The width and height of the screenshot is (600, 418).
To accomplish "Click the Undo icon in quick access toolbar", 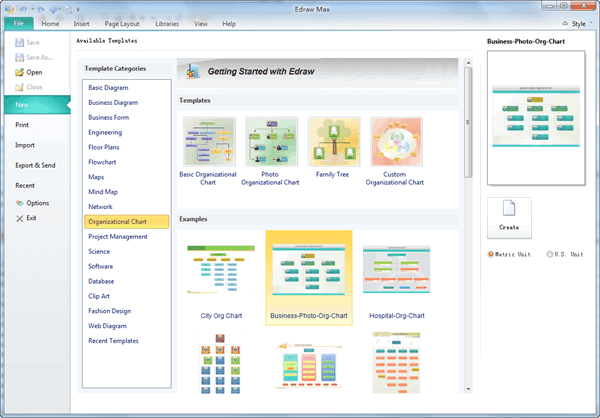I will click(23, 9).
